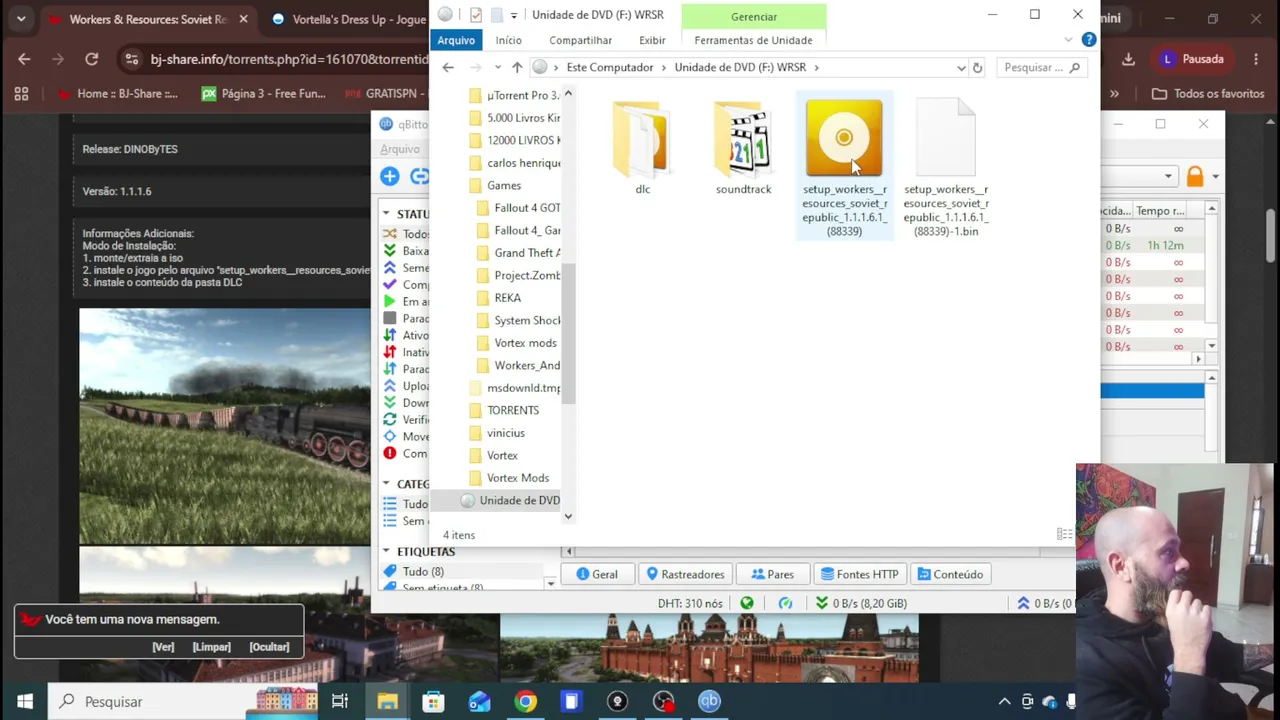
Task: Open the soundtrack folder icon
Action: point(743,138)
